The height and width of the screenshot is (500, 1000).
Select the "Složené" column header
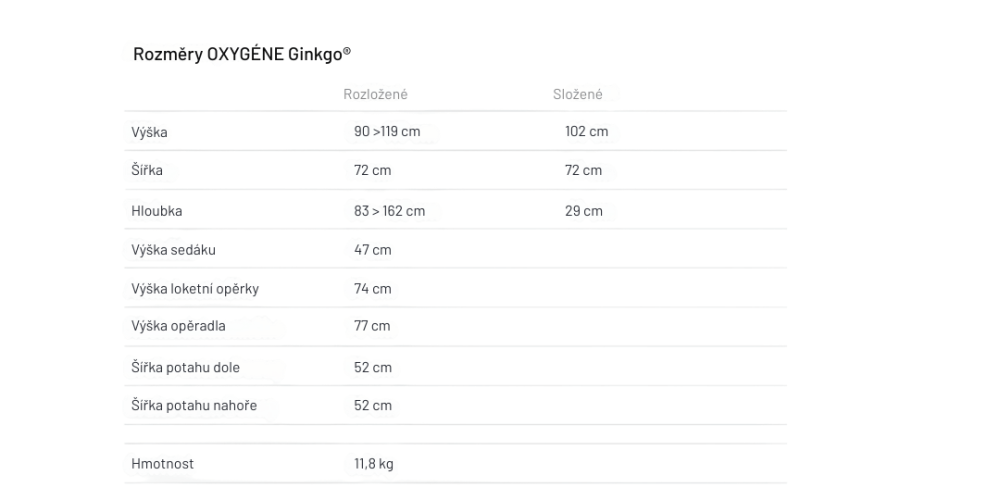pos(578,94)
